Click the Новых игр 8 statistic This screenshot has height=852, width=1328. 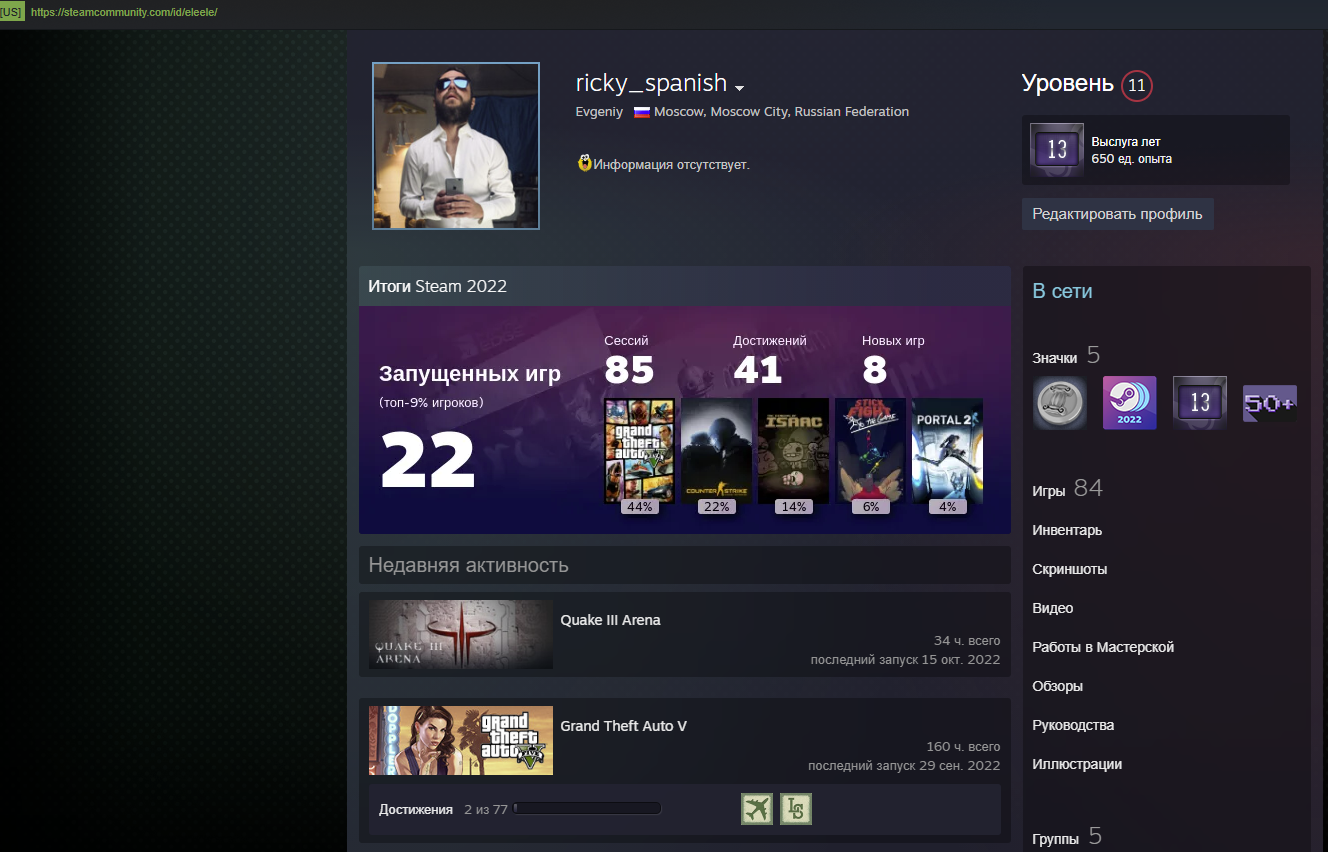(x=893, y=361)
